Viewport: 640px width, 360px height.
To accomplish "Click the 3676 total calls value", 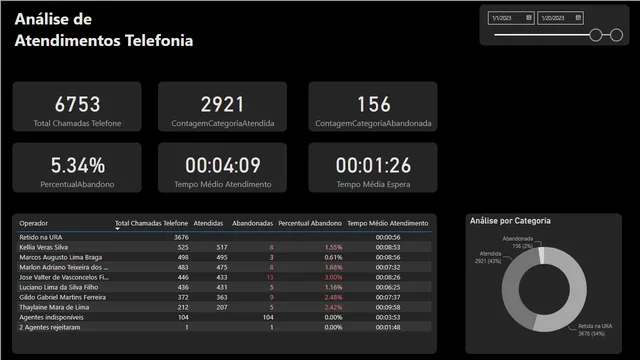I will point(181,237).
